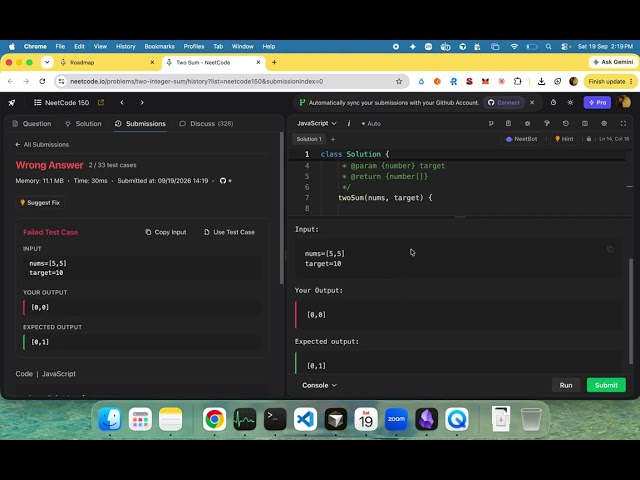
Task: Open Visual Studio Code from the Dock
Action: tap(305, 419)
